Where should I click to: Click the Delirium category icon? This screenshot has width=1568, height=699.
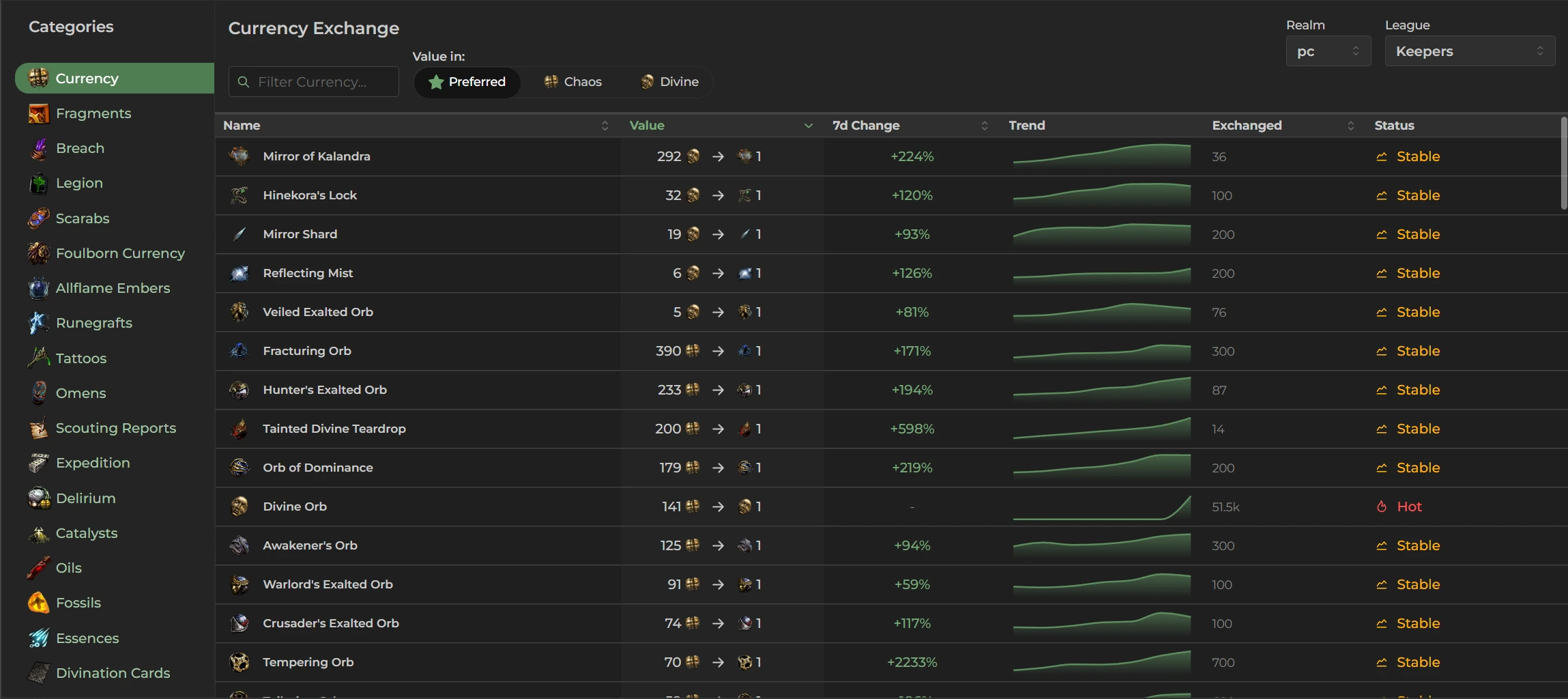(38, 498)
